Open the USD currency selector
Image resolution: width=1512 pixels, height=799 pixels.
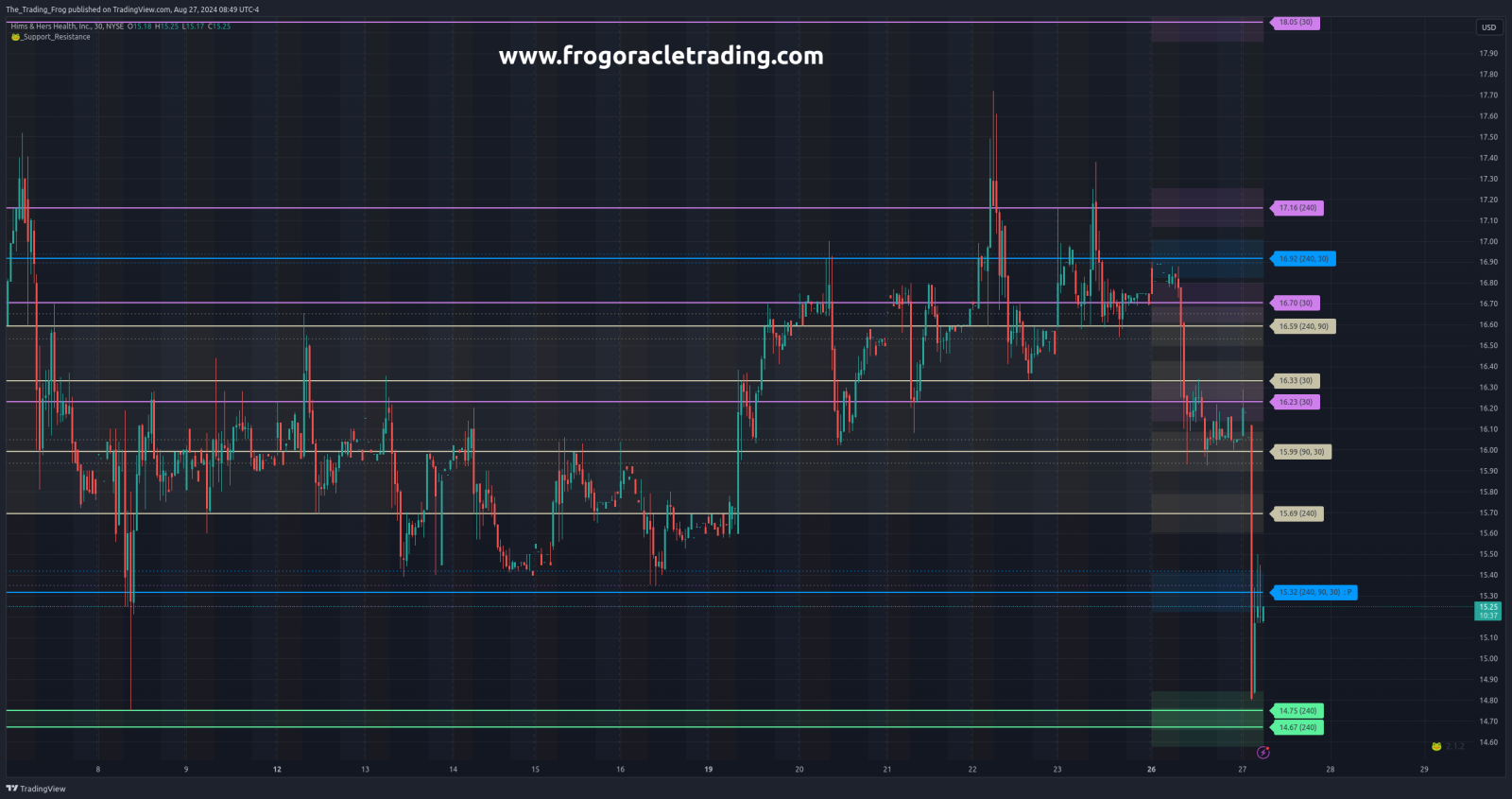point(1488,27)
